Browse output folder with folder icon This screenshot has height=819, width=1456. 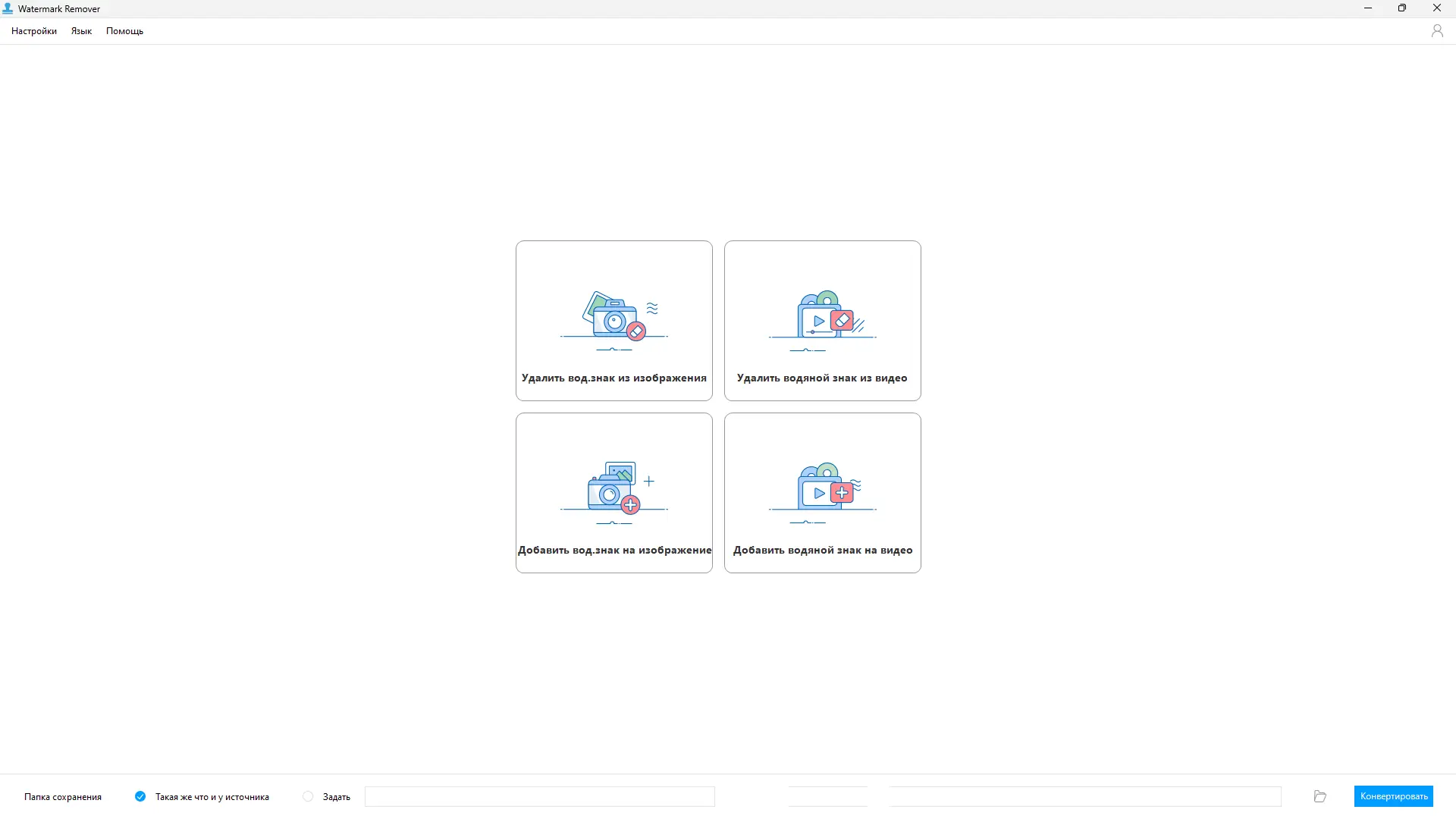point(1319,796)
